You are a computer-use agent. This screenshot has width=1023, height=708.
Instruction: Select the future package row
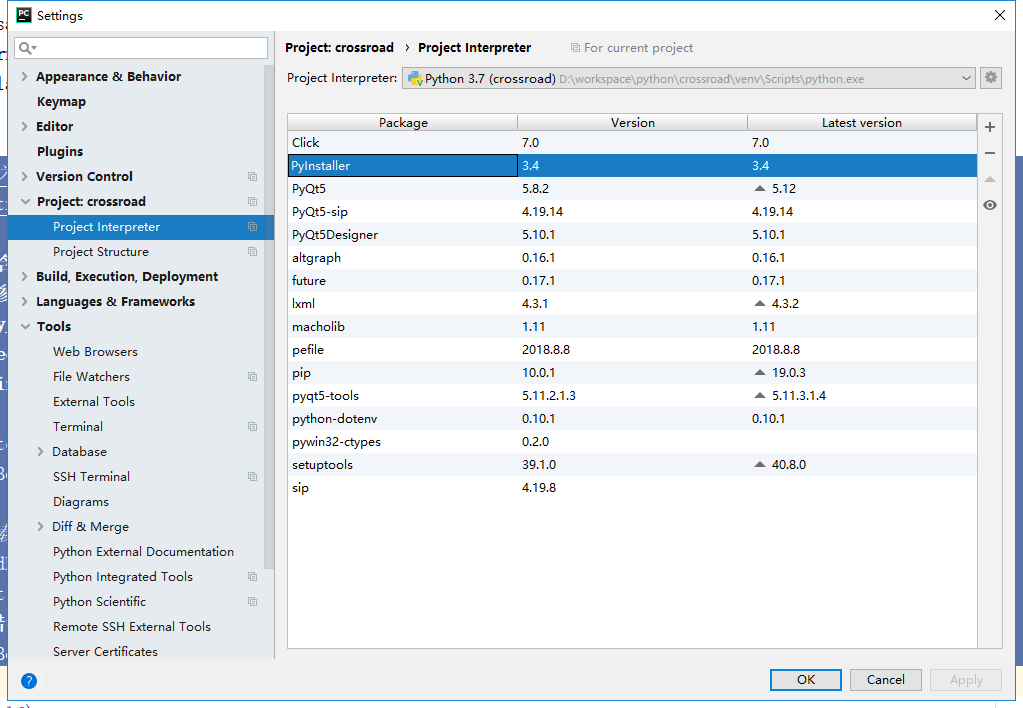[x=632, y=281]
